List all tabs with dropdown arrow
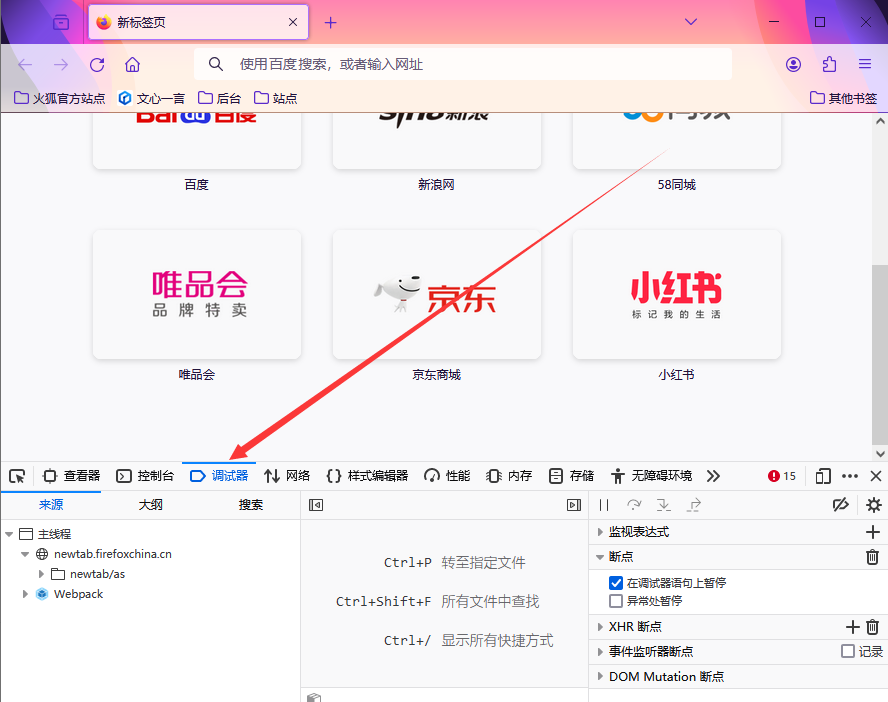This screenshot has height=702, width=888. pos(691,22)
